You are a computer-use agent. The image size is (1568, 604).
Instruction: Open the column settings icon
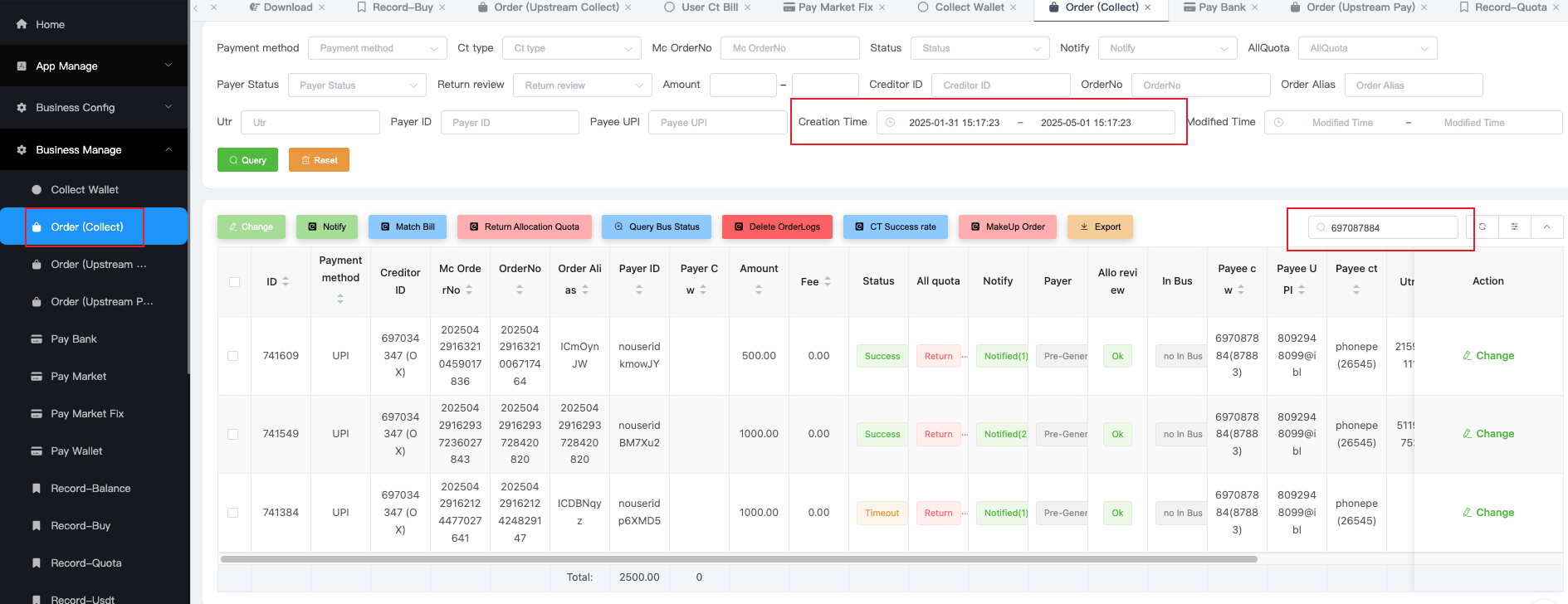pos(1514,226)
